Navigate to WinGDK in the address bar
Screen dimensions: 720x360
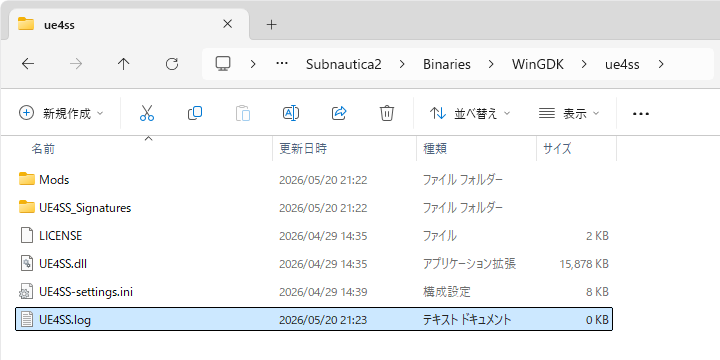coord(538,64)
